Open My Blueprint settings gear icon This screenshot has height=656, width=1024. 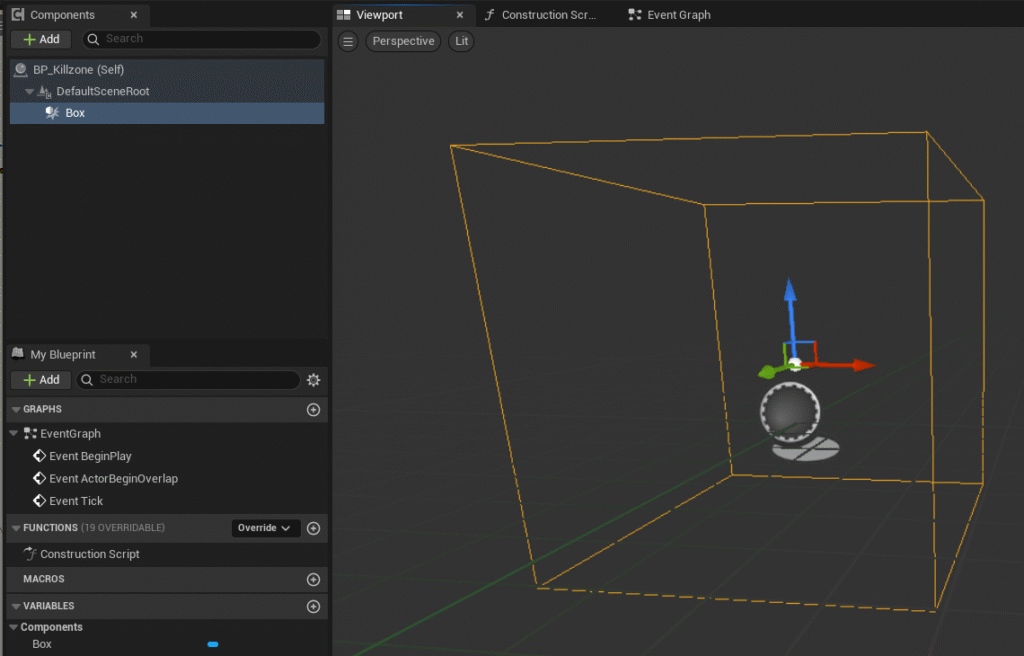point(314,380)
